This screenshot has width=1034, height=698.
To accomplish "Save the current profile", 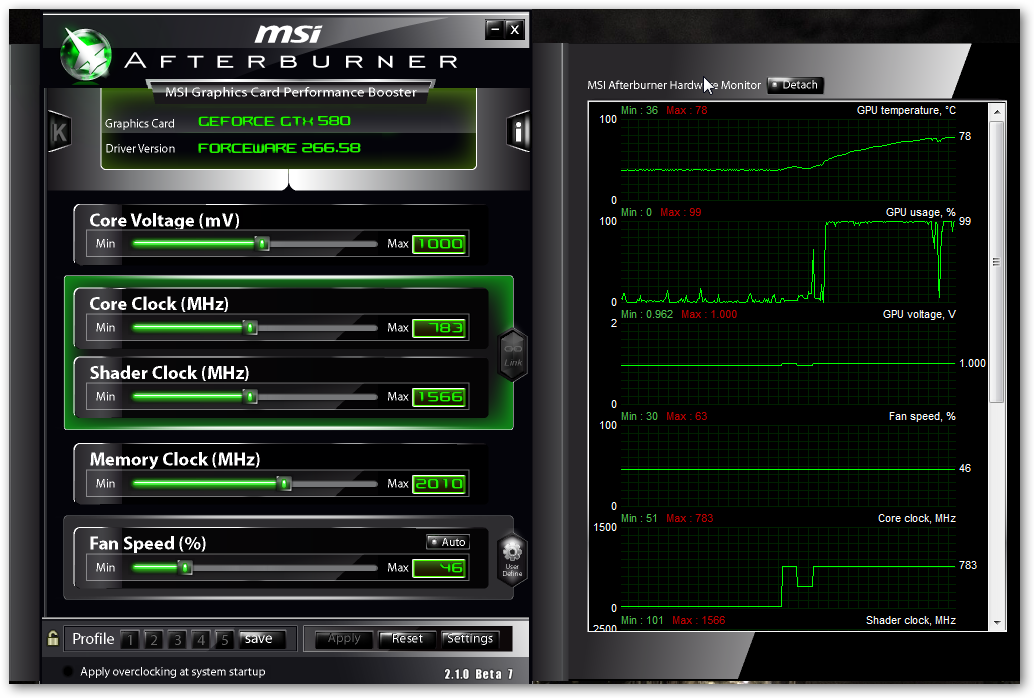I will pyautogui.click(x=262, y=639).
